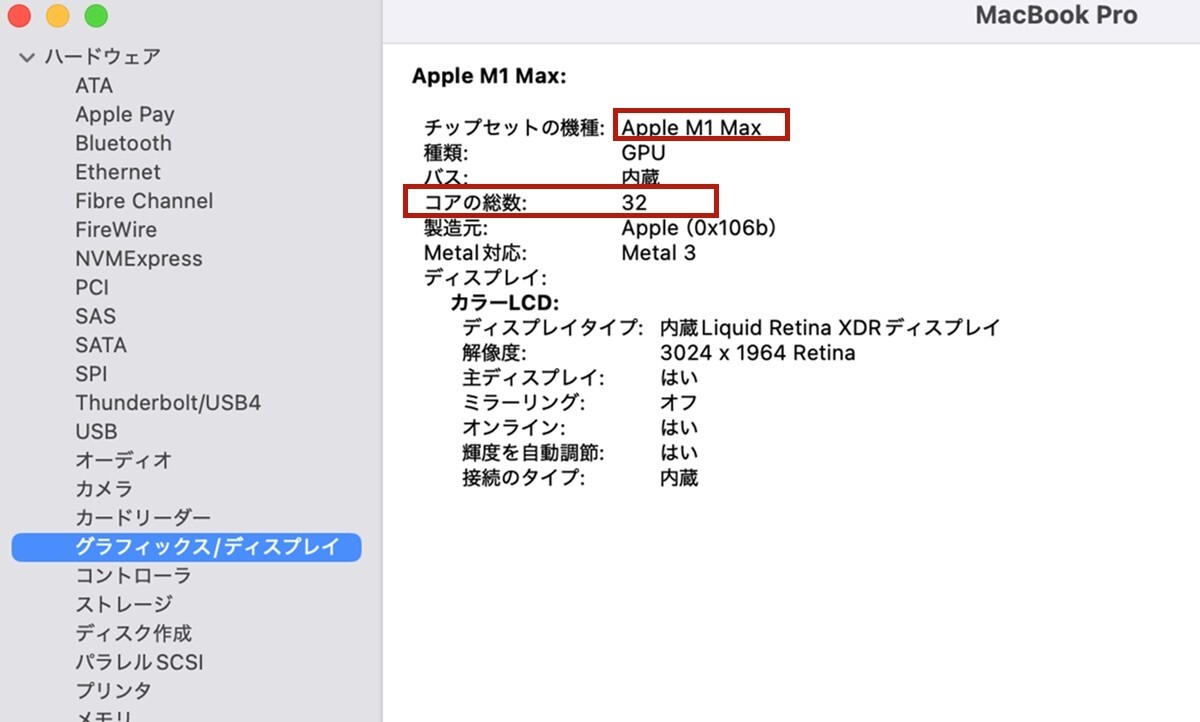Select プリンタ in the sidebar
The height and width of the screenshot is (722, 1200).
(114, 691)
